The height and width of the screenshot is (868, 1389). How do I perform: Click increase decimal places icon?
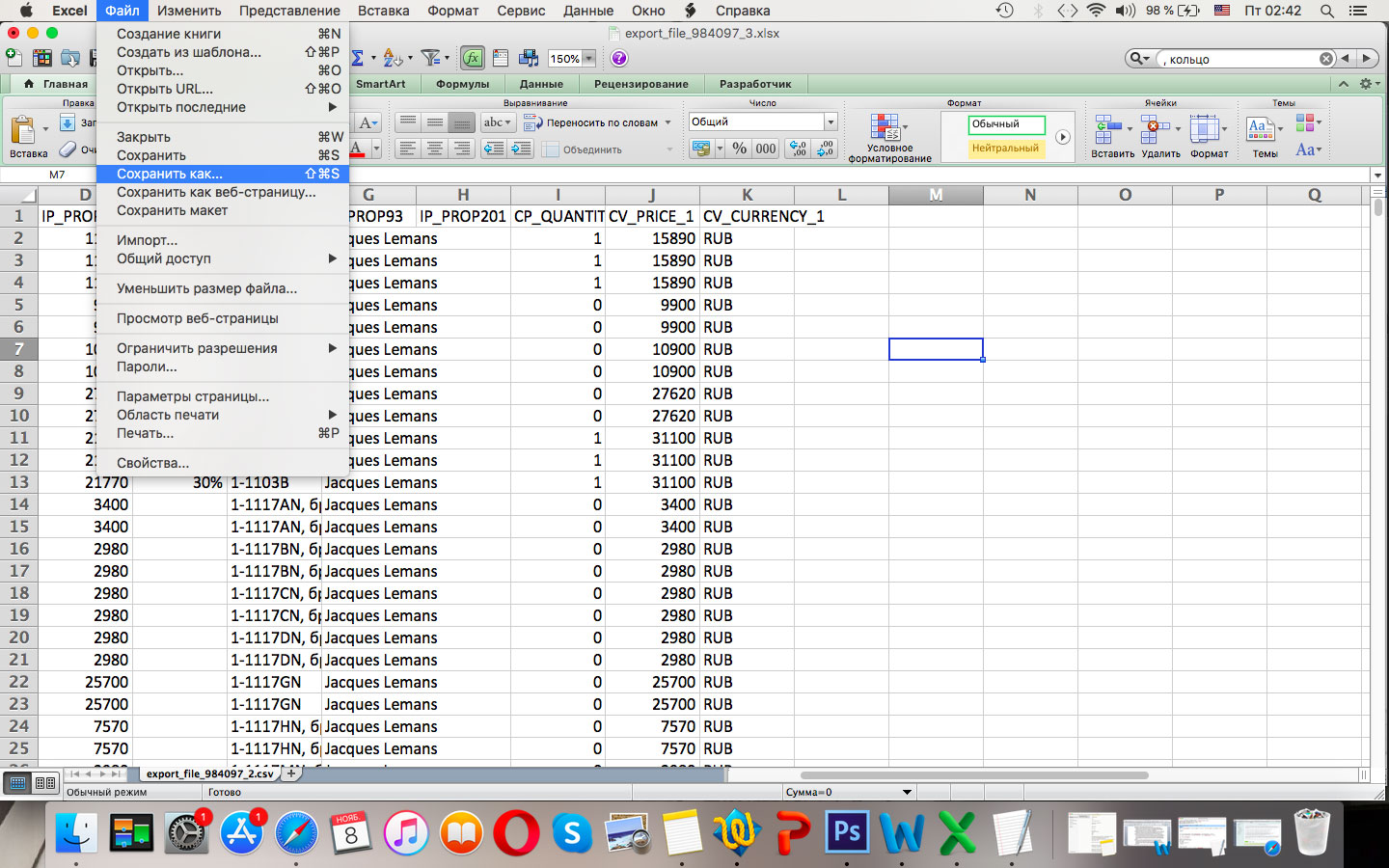(798, 149)
